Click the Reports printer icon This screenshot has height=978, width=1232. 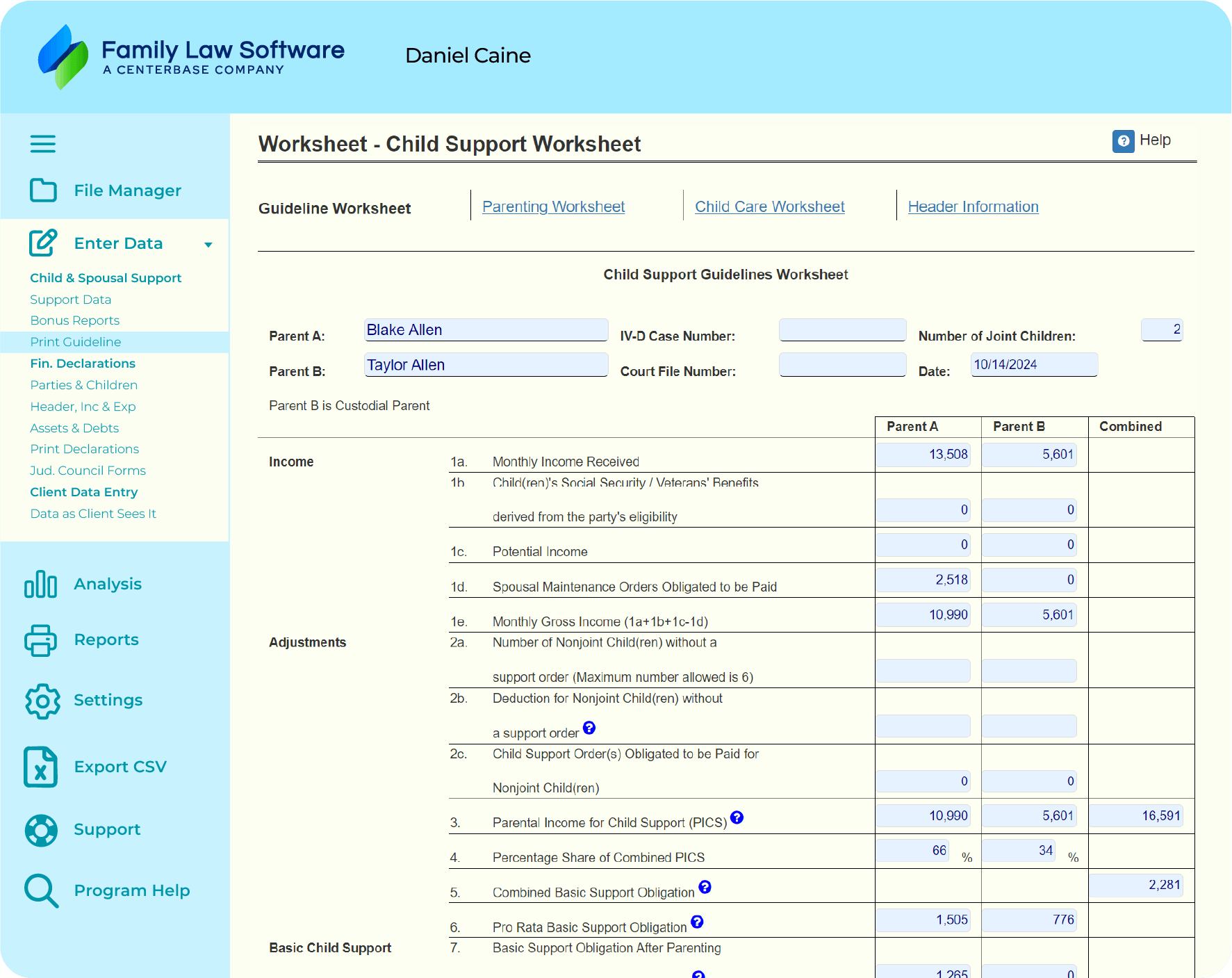[40, 640]
